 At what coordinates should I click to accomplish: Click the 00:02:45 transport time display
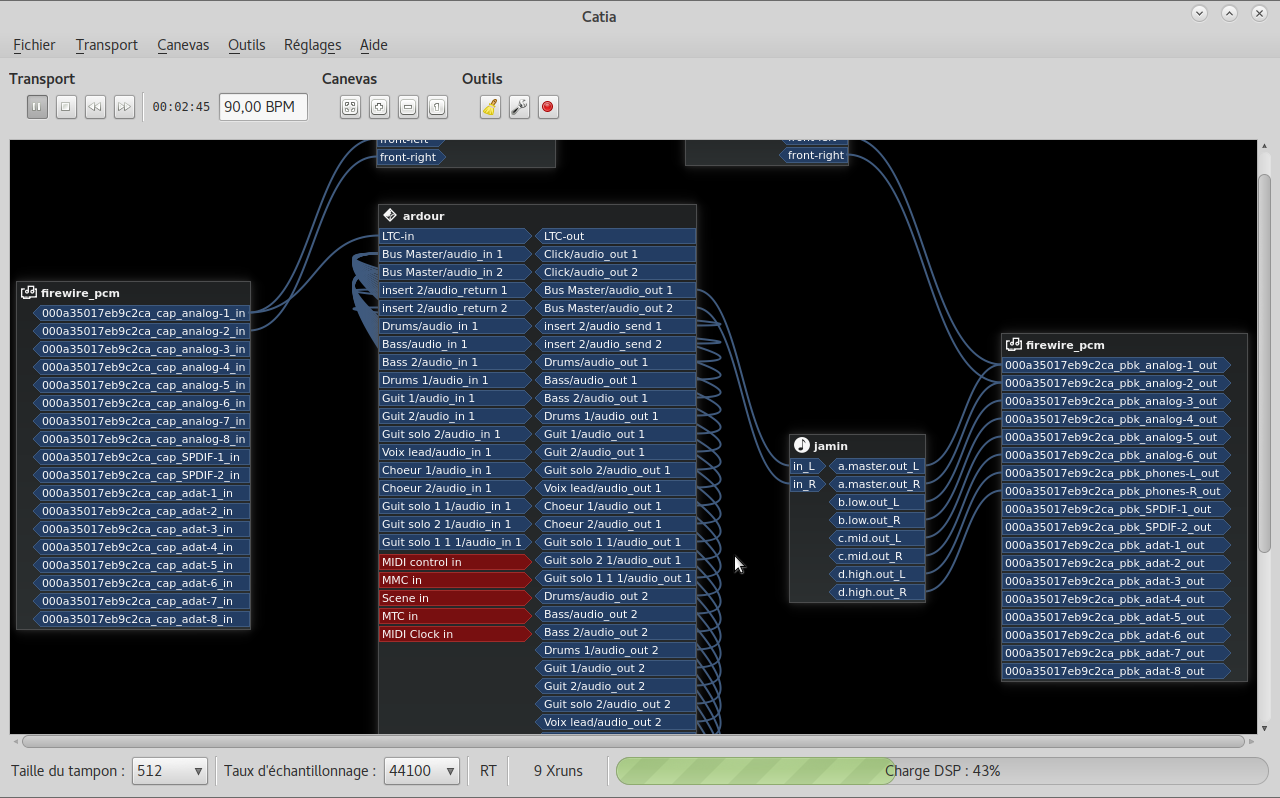point(181,107)
